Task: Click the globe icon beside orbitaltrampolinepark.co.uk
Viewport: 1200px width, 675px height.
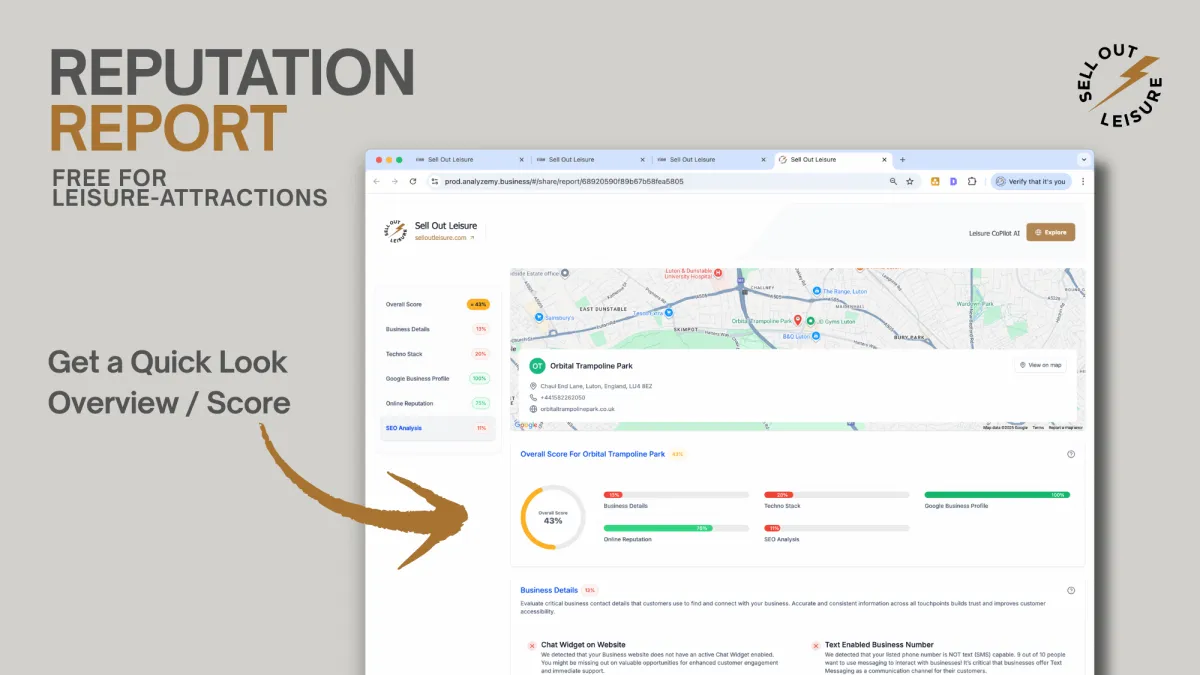Action: [534, 409]
